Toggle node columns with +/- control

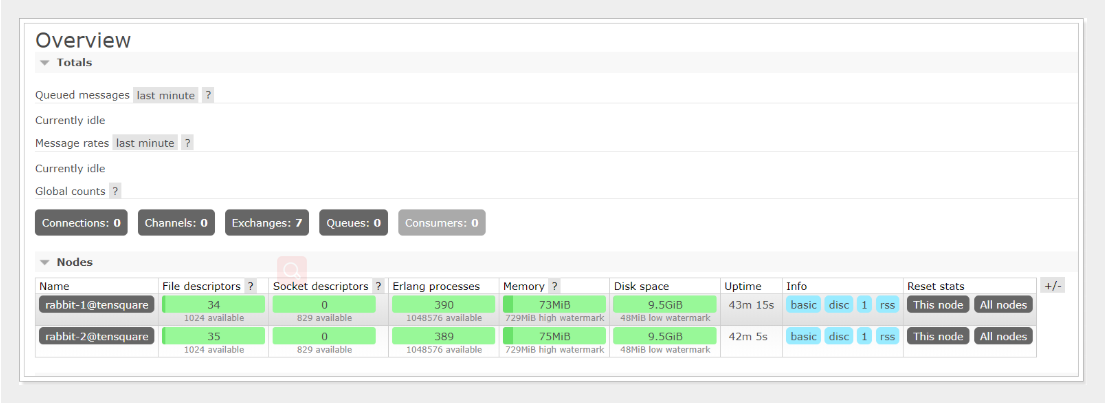pos(1052,286)
